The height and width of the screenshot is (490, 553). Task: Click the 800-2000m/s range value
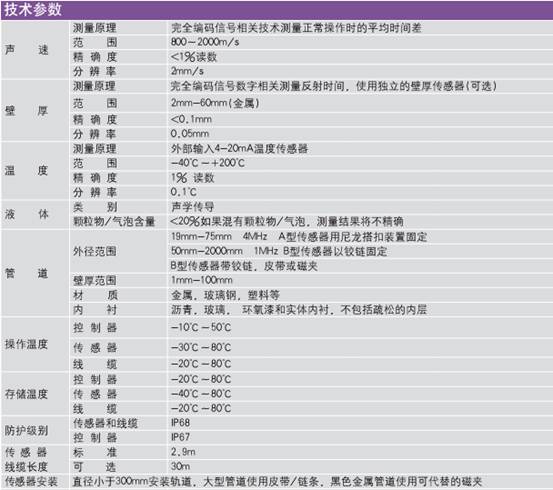click(205, 42)
